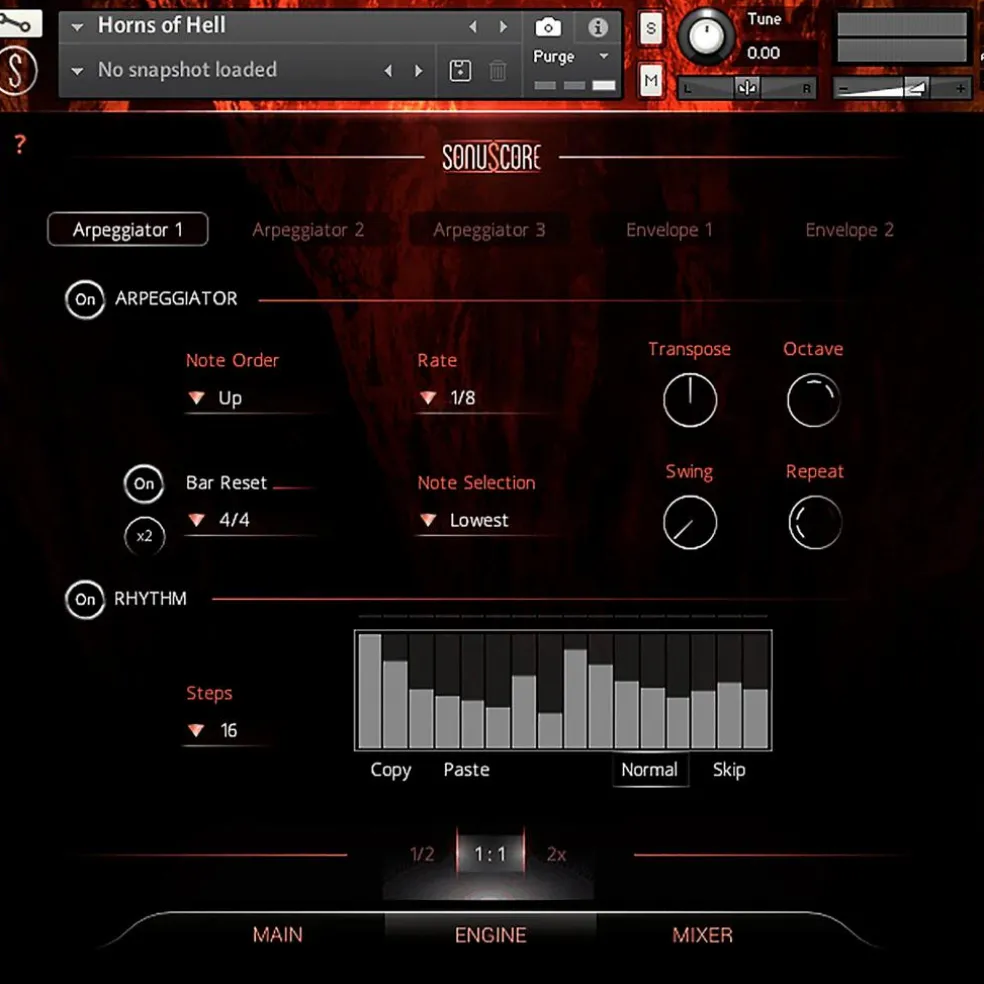Screen dimensions: 984x984
Task: Save snapshot with the disk icon
Action: 460,70
